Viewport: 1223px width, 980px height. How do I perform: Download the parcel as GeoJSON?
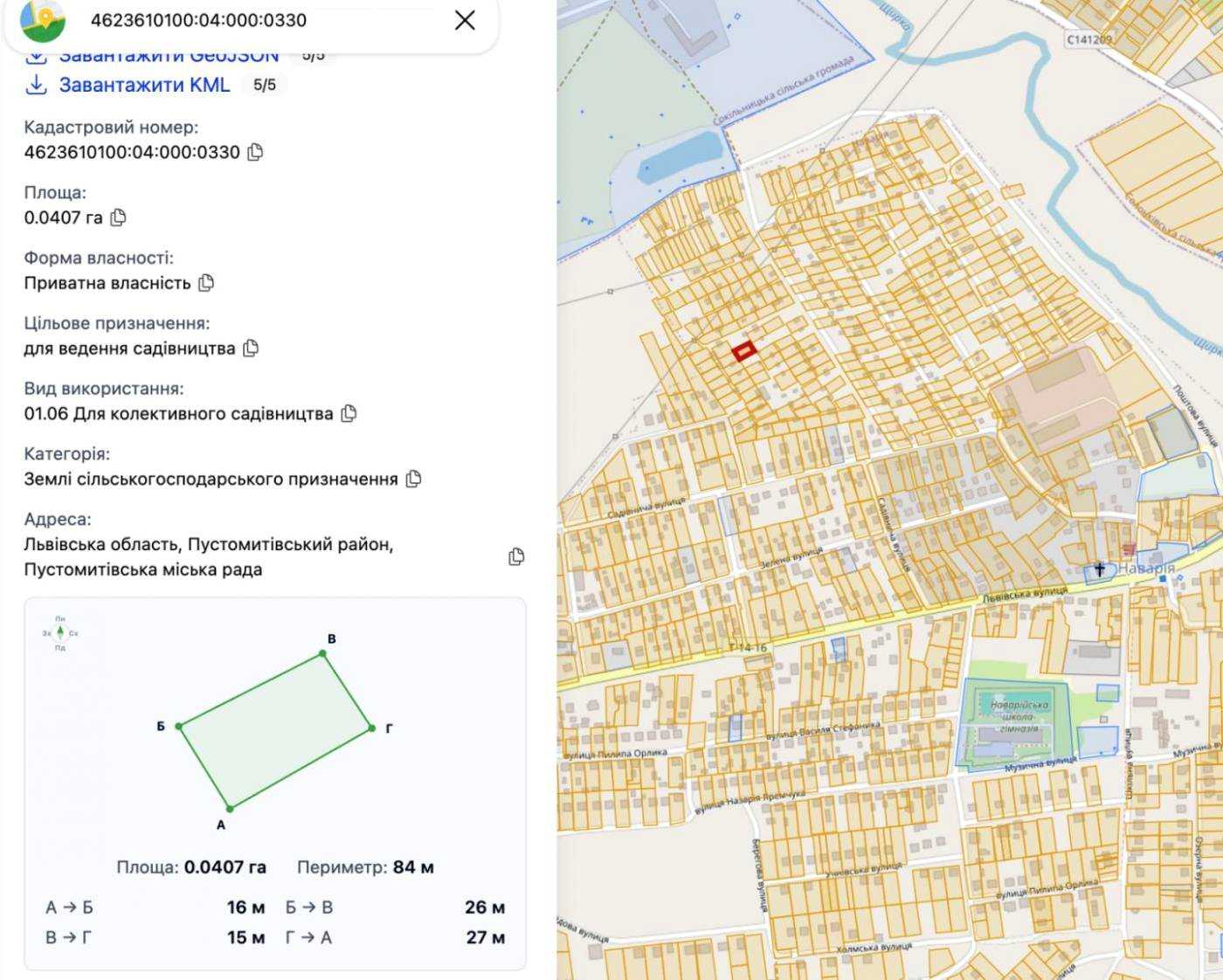169,57
